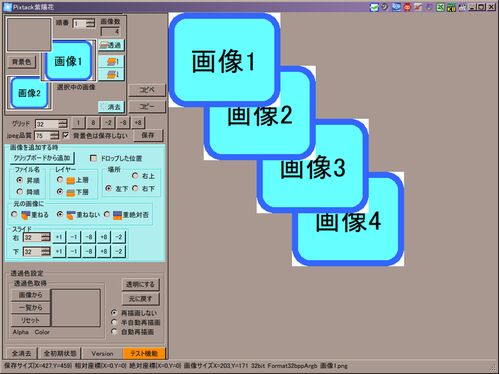Click the 上層 upper-layer icon
Viewport: 500px width, 374px height.
point(70,180)
